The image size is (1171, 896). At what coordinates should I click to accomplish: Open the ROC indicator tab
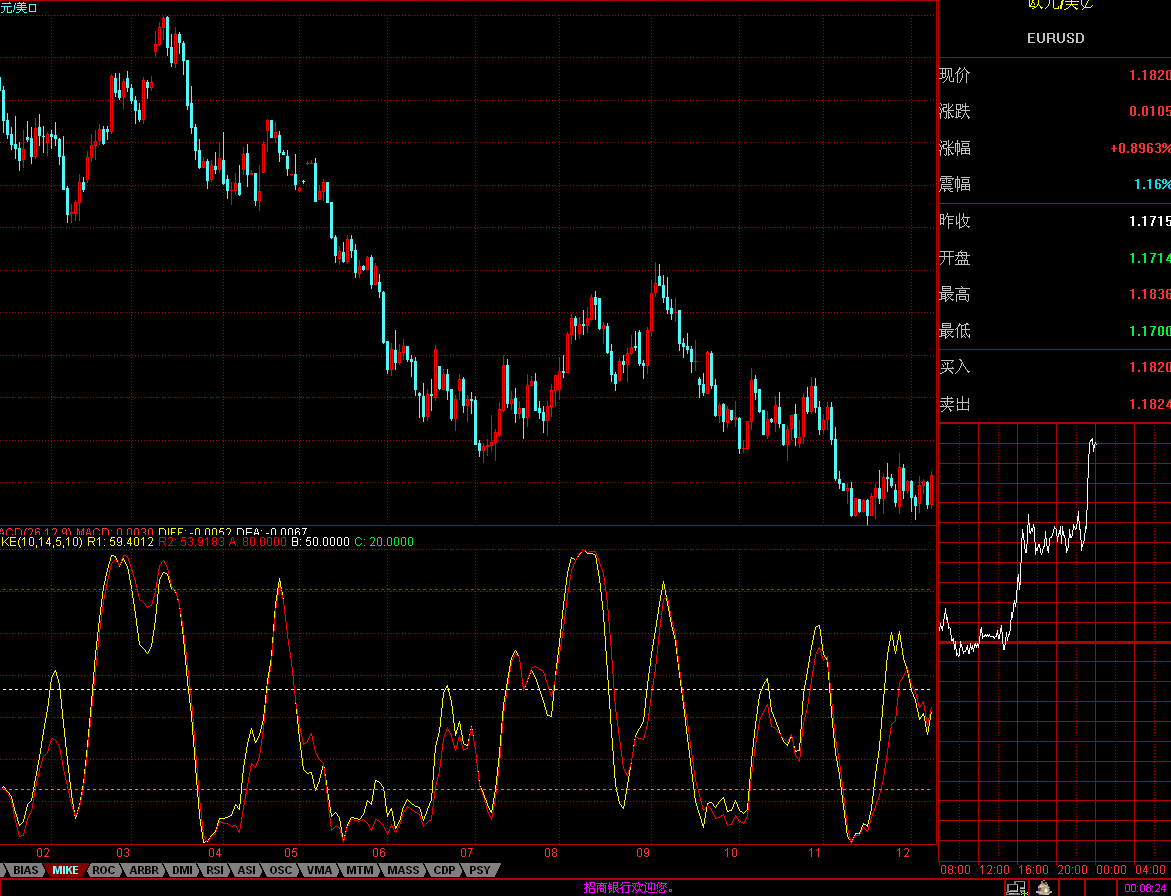(x=103, y=870)
